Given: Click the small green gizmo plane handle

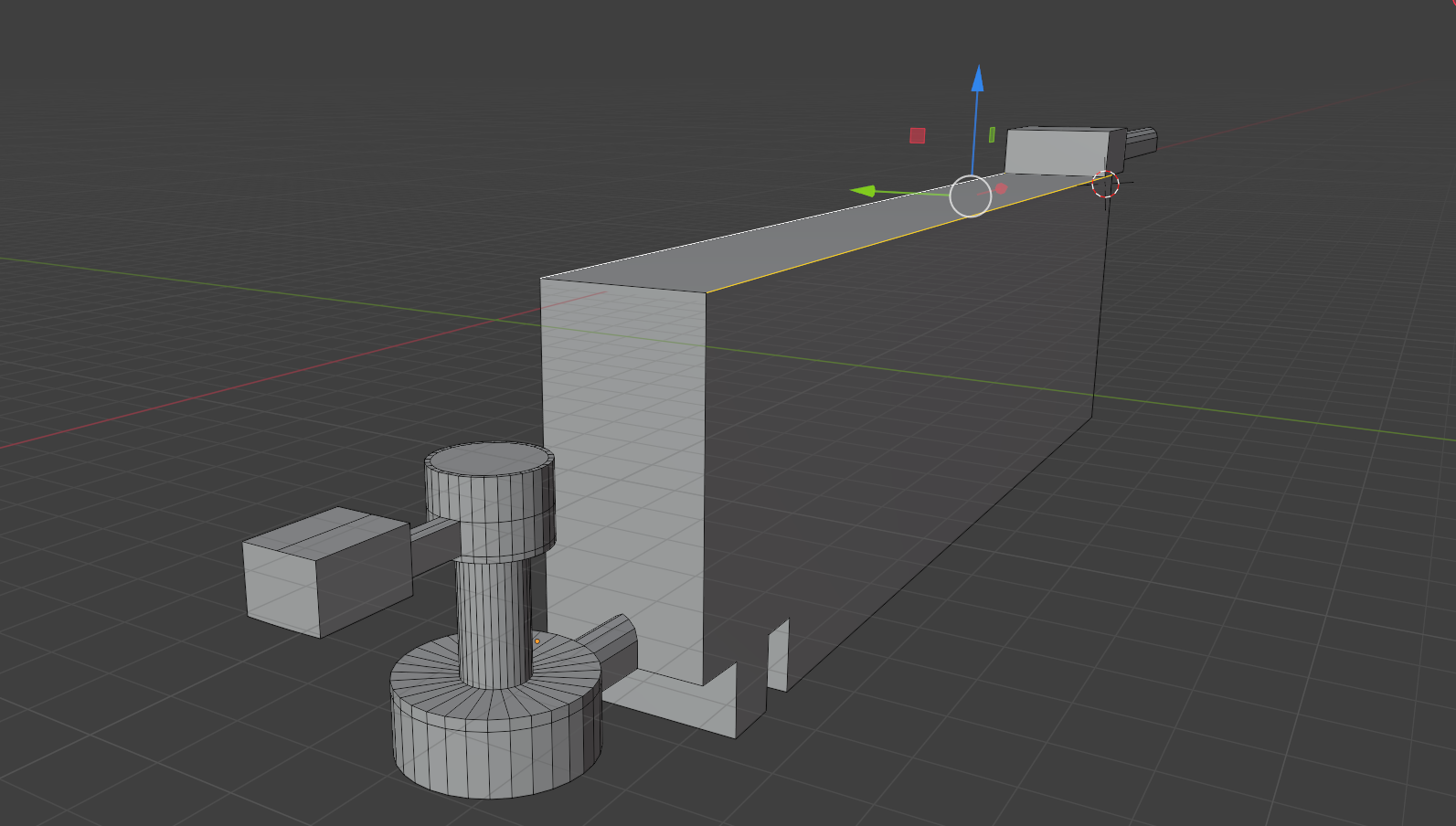Looking at the screenshot, I should coord(992,134).
